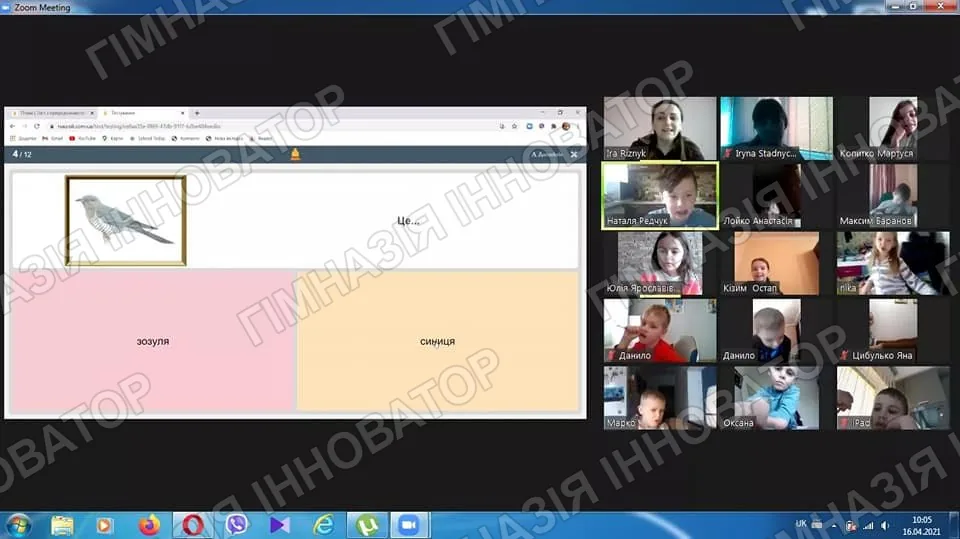This screenshot has height=539, width=960.
Task: Select Ira Riznyk video tile
Action: click(x=660, y=128)
